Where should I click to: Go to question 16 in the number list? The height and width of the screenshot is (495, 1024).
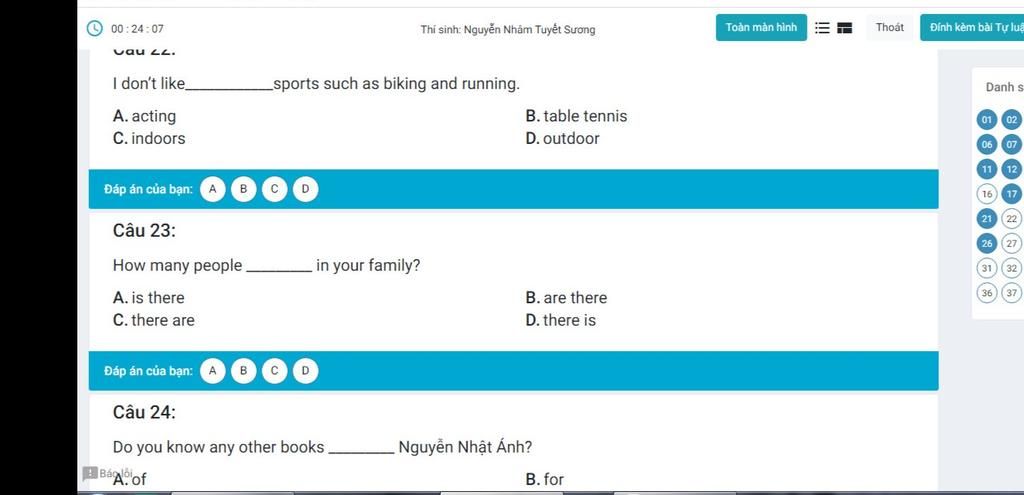[x=987, y=194]
